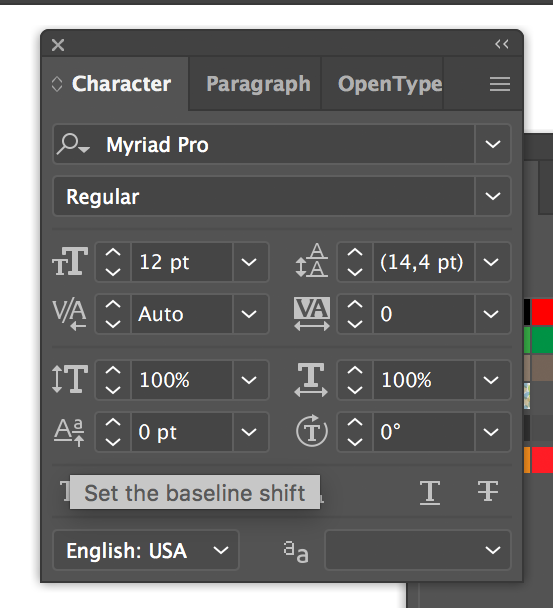Decrease leading with down stepper
The width and height of the screenshot is (553, 608).
click(x=355, y=271)
